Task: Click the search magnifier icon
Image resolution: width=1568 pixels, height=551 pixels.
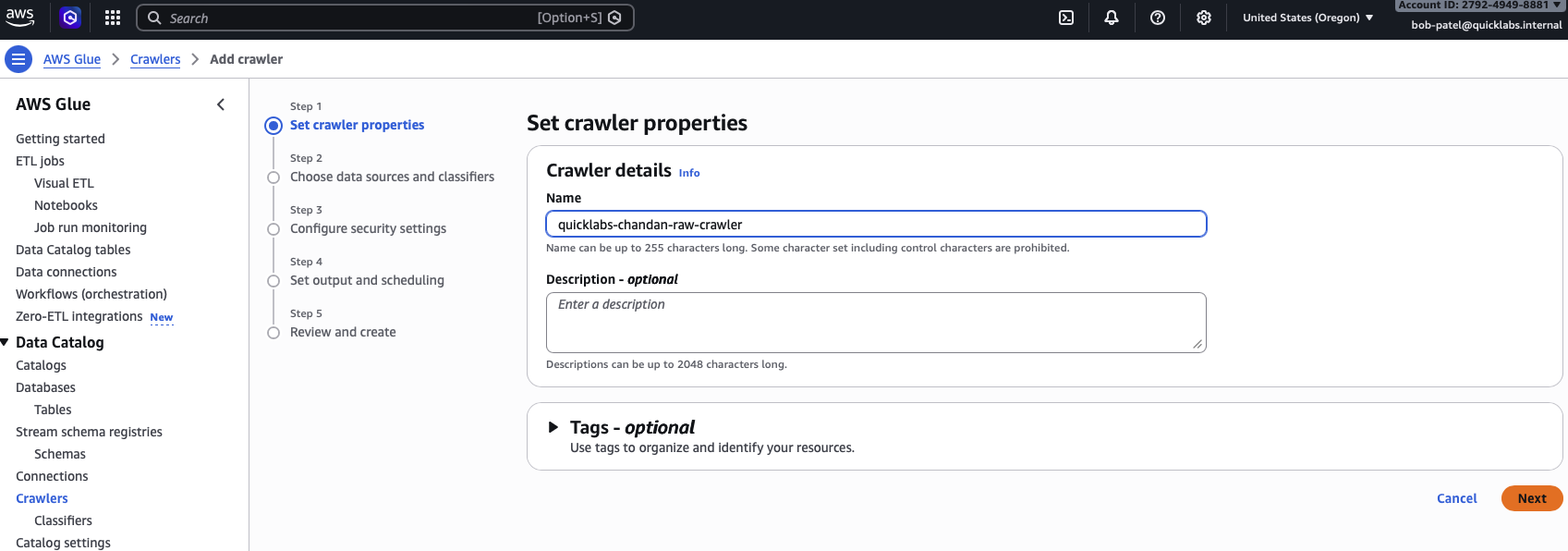Action: click(154, 18)
